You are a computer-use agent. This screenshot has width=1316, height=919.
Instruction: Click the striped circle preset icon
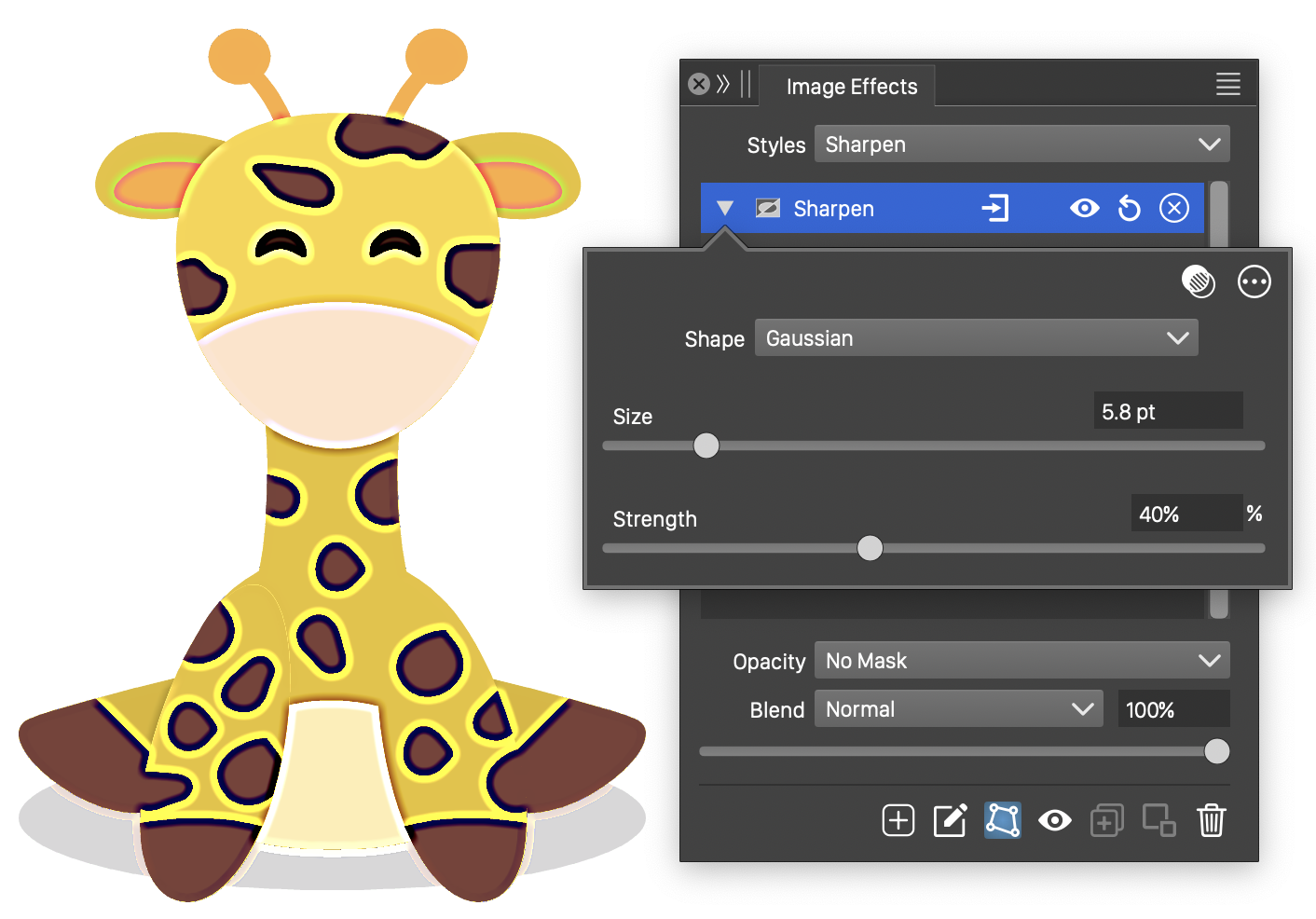[1198, 281]
